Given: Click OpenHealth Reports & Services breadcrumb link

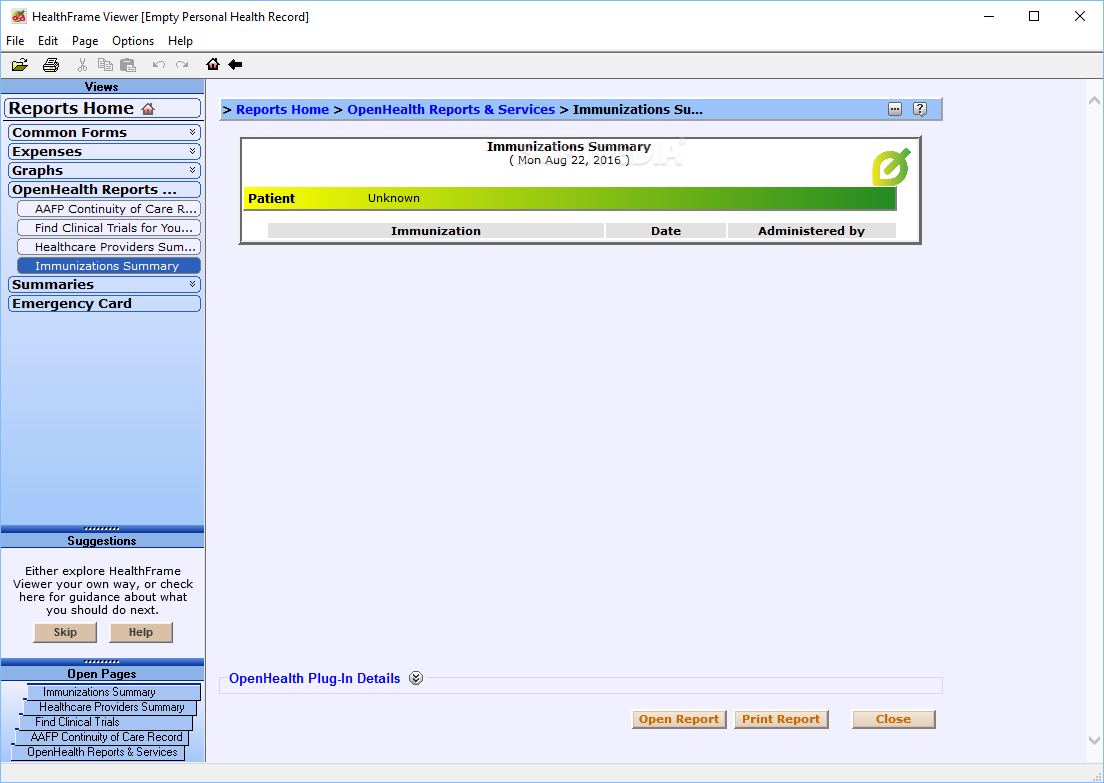Looking at the screenshot, I should pos(451,109).
